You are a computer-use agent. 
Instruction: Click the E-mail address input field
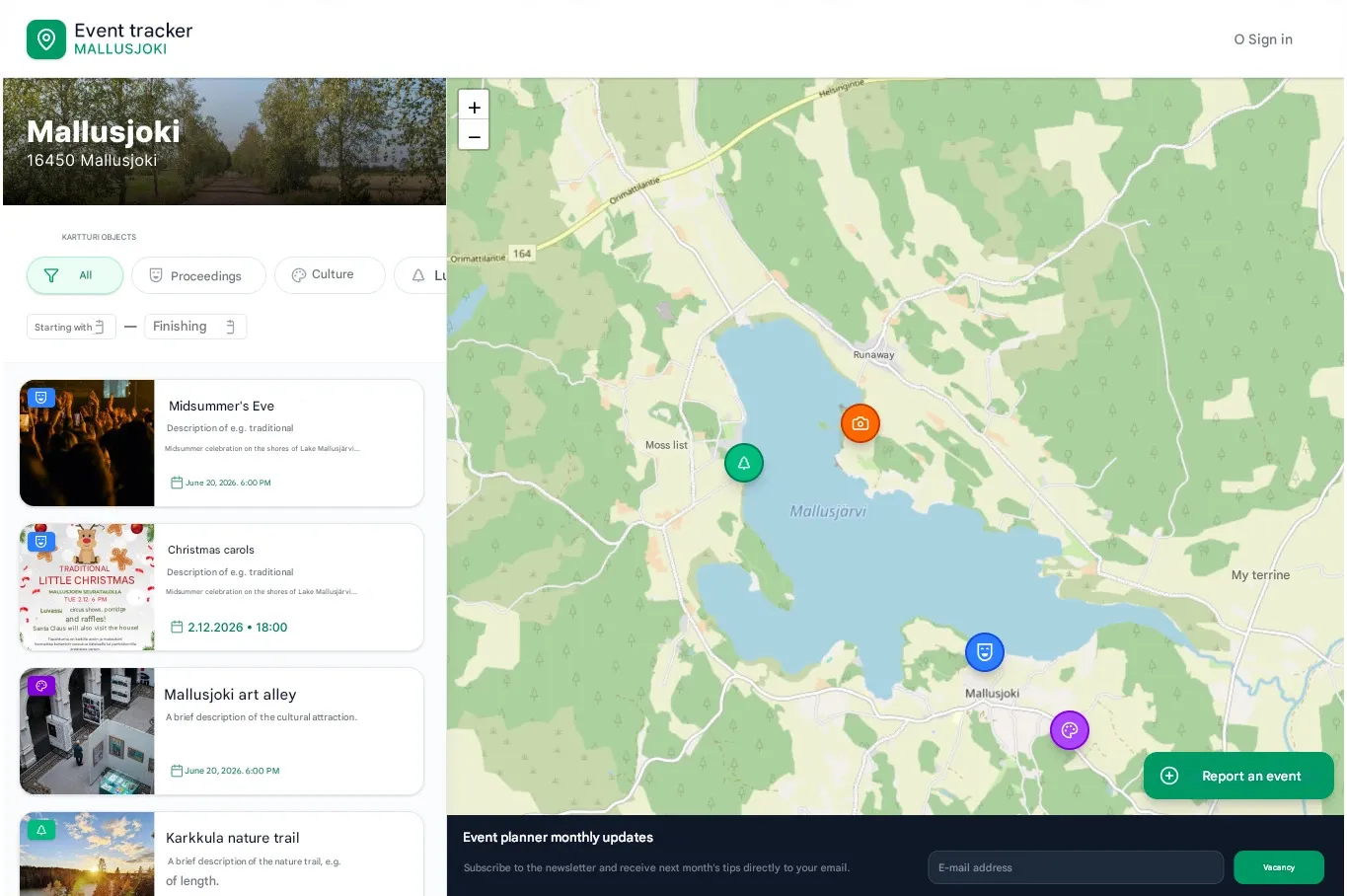(x=1075, y=867)
